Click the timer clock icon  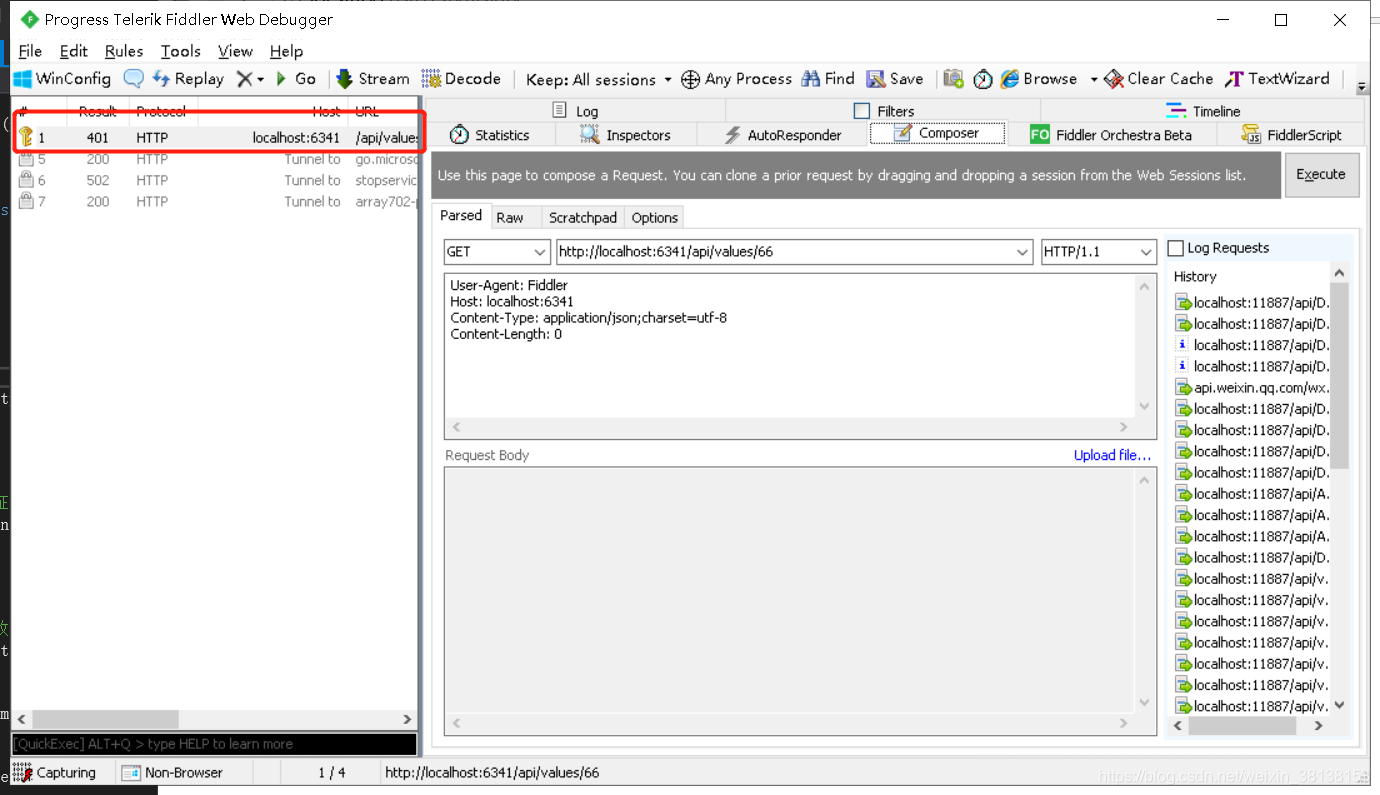983,80
